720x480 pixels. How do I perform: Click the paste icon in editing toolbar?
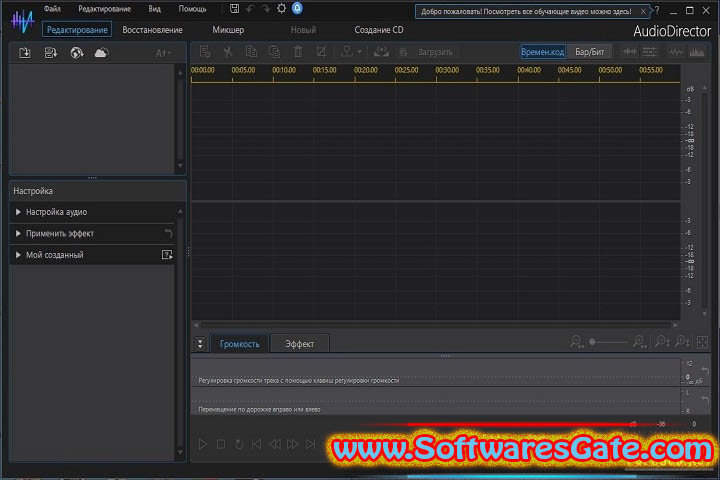[x=274, y=52]
